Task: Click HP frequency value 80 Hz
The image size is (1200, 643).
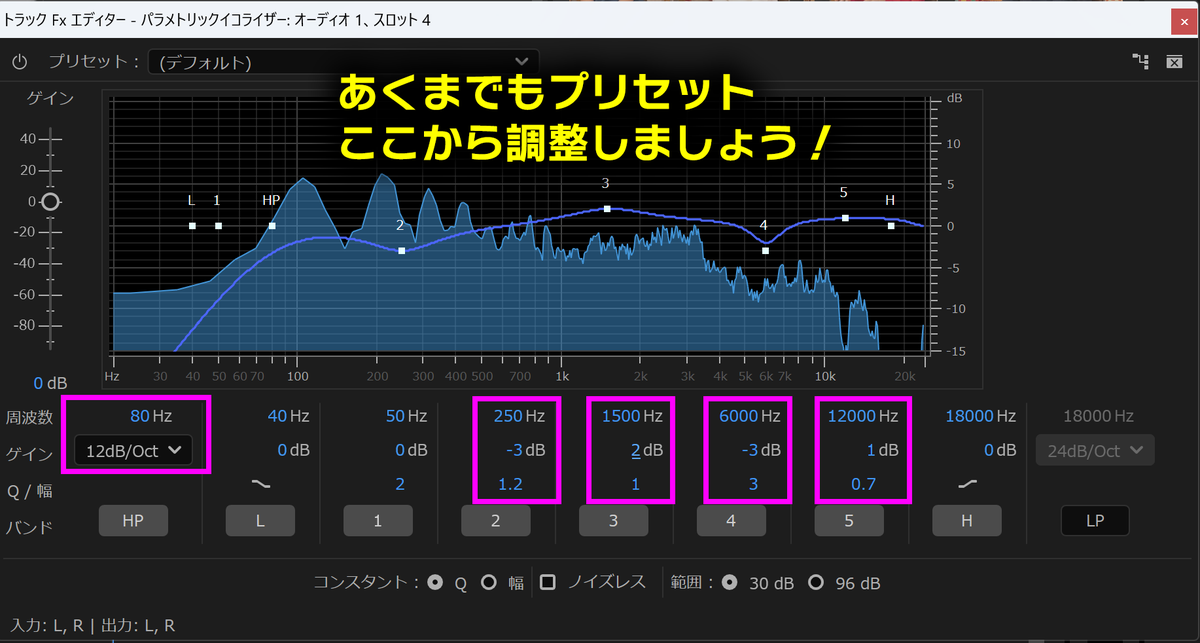Action: [x=151, y=415]
